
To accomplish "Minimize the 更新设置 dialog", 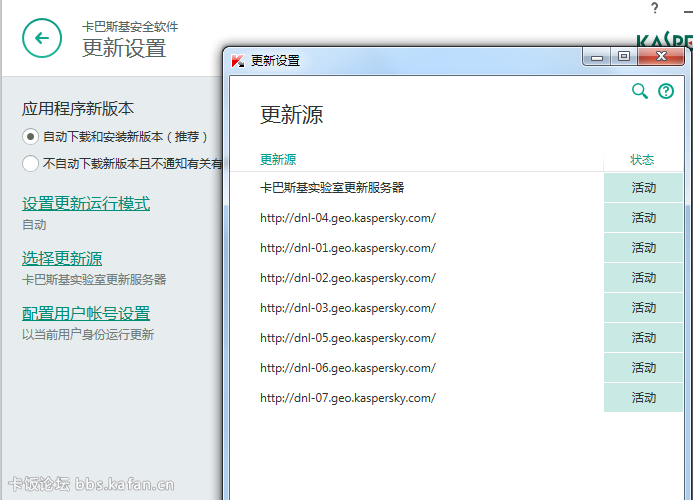I will pos(597,57).
